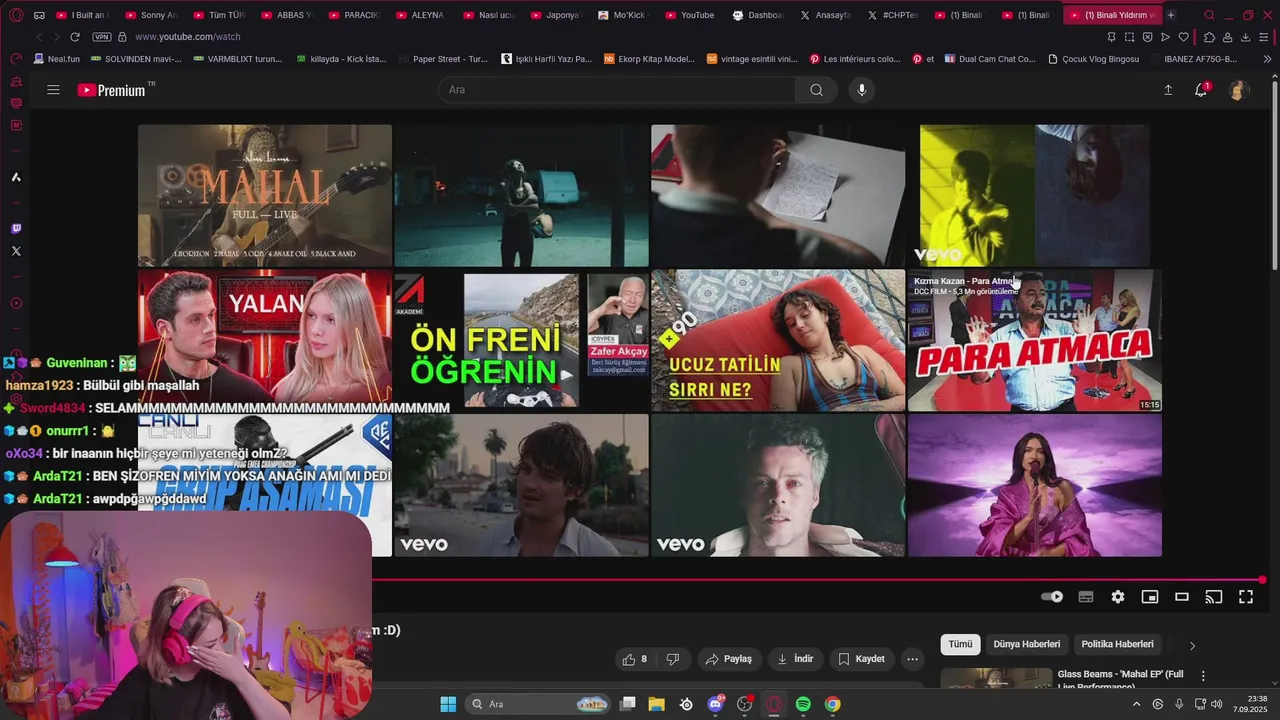Open the tab search magnifier
The width and height of the screenshot is (1280, 720).
tap(1209, 15)
